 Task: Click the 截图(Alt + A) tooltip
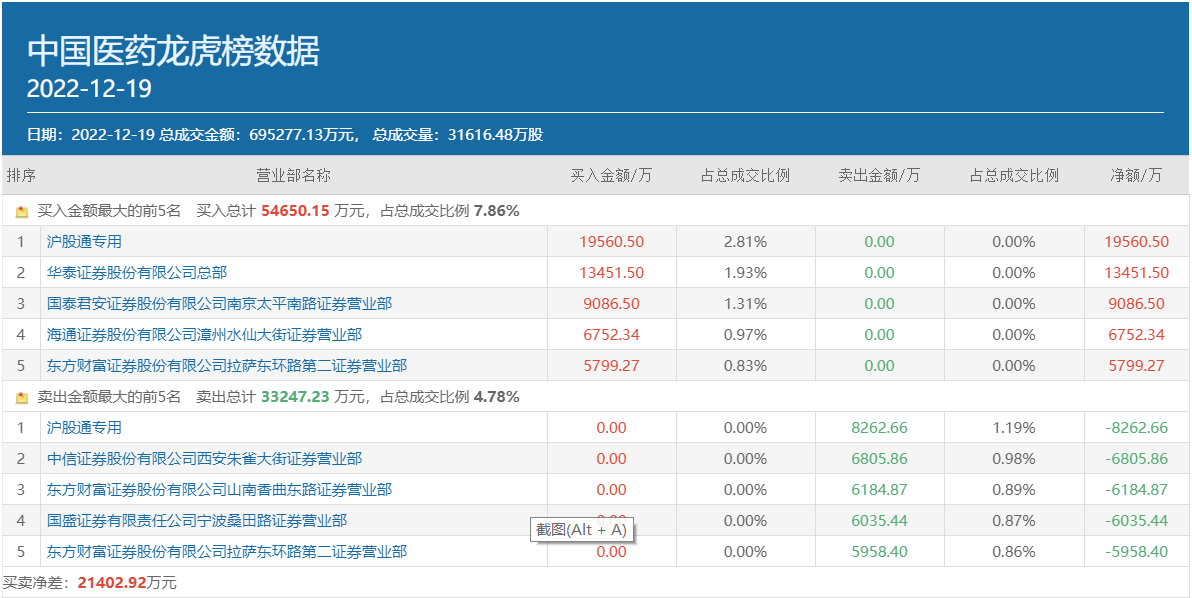(x=581, y=530)
